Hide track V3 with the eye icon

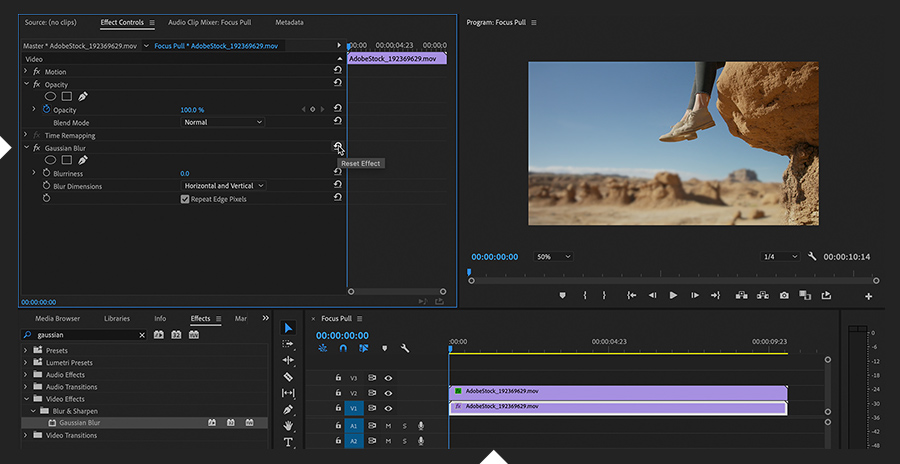pyautogui.click(x=388, y=378)
